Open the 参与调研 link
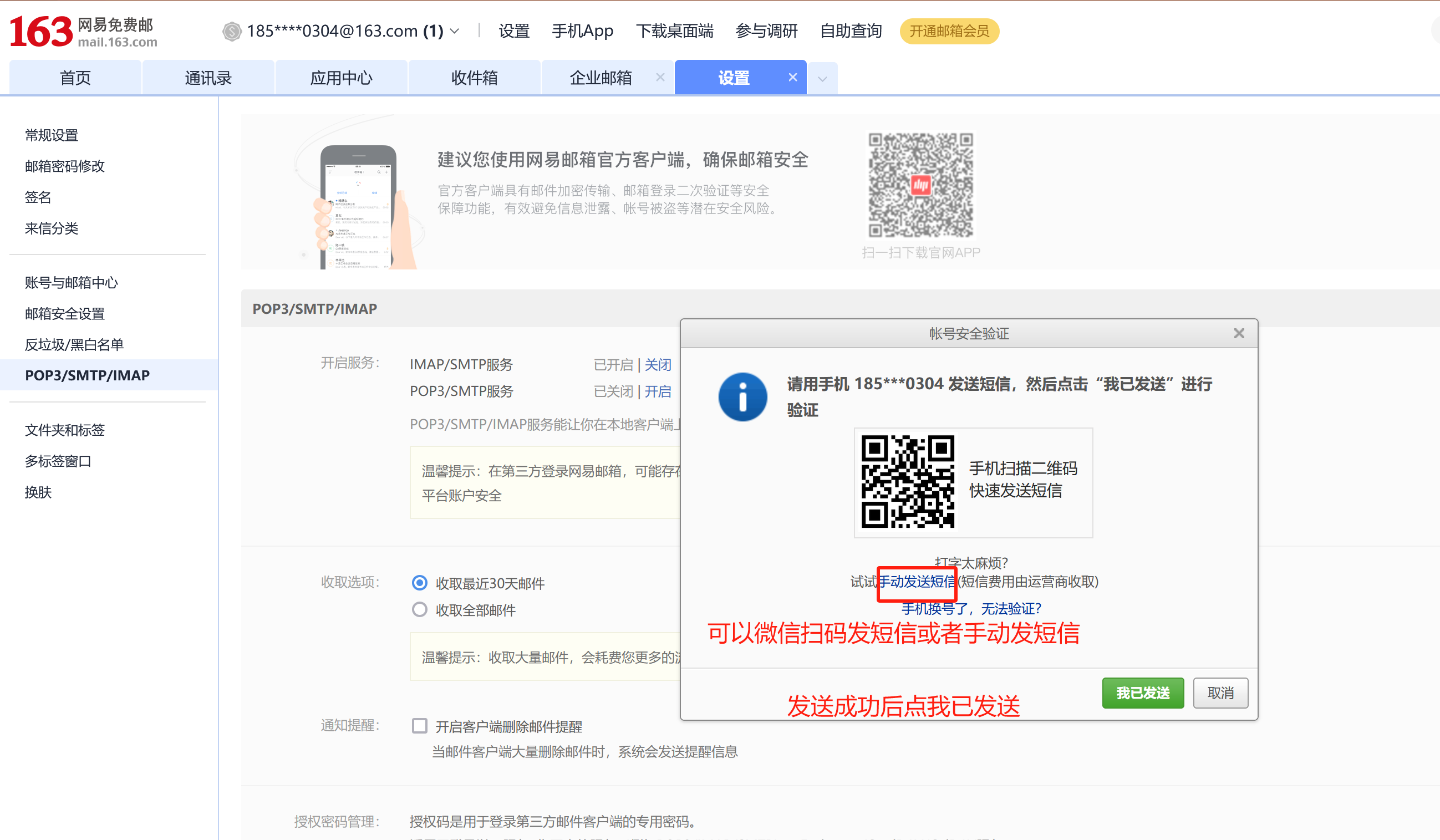 [x=766, y=31]
